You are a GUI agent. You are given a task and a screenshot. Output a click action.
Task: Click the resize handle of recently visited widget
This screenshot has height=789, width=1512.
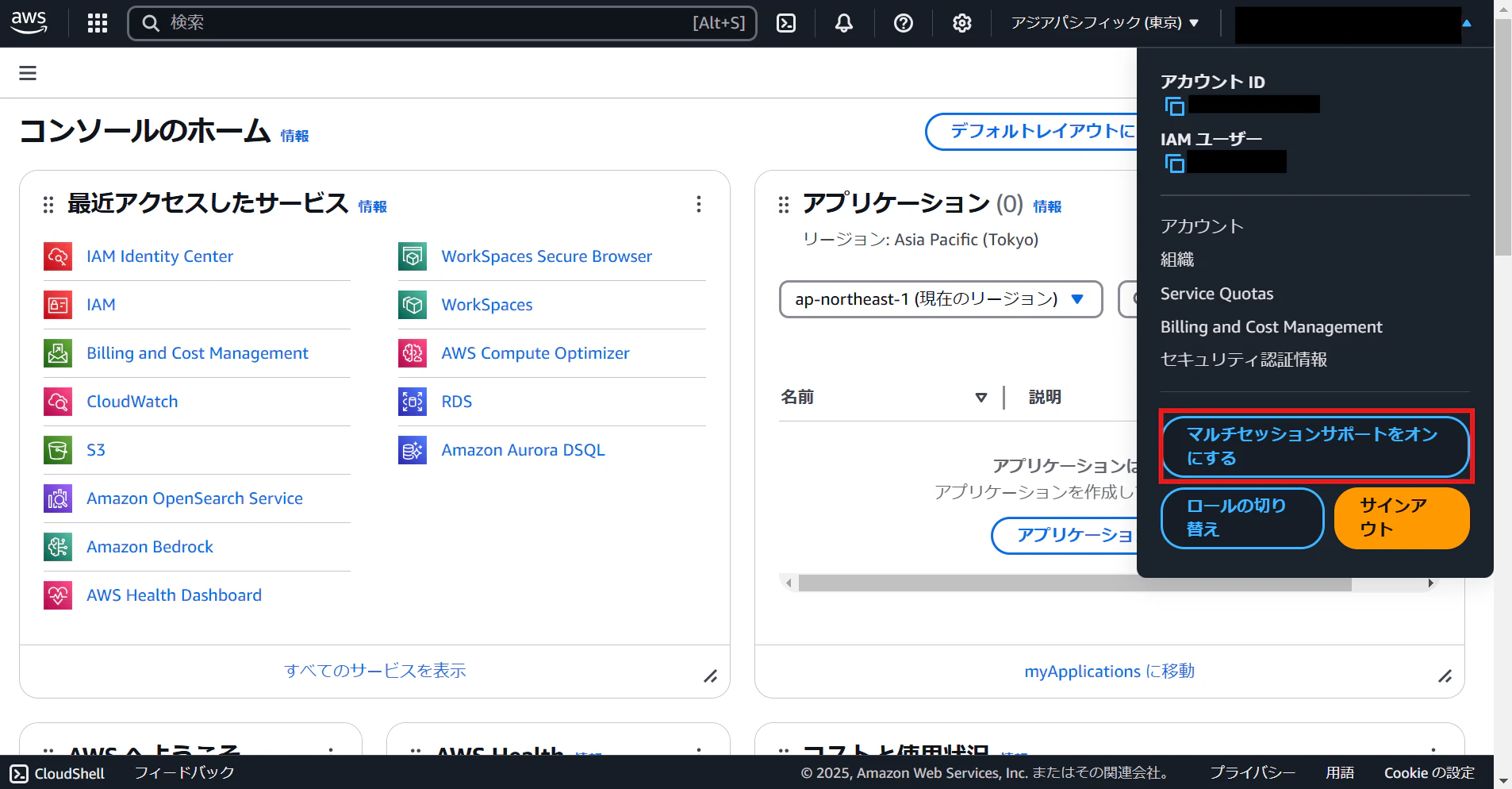point(711,676)
